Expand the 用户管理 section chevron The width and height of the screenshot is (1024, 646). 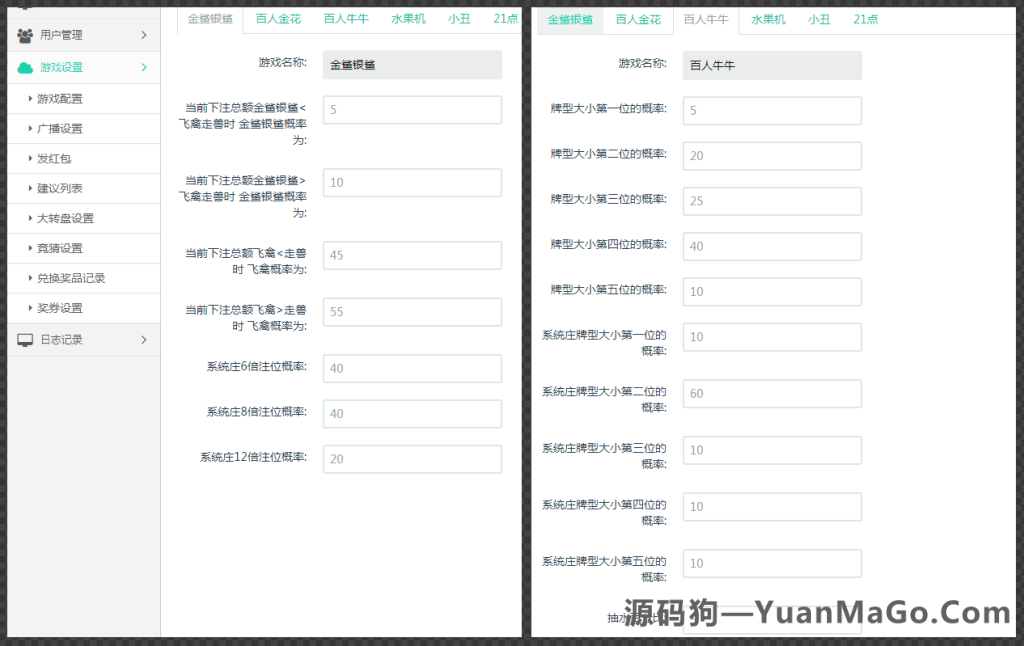pos(144,33)
